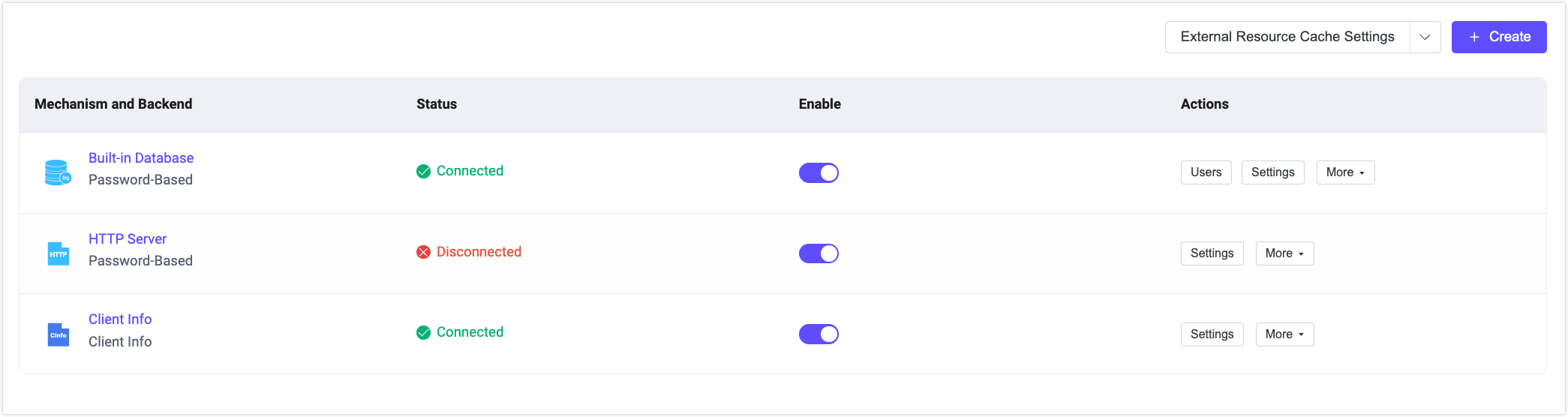
Task: Open the More dropdown for Built-in Database
Action: [1345, 172]
